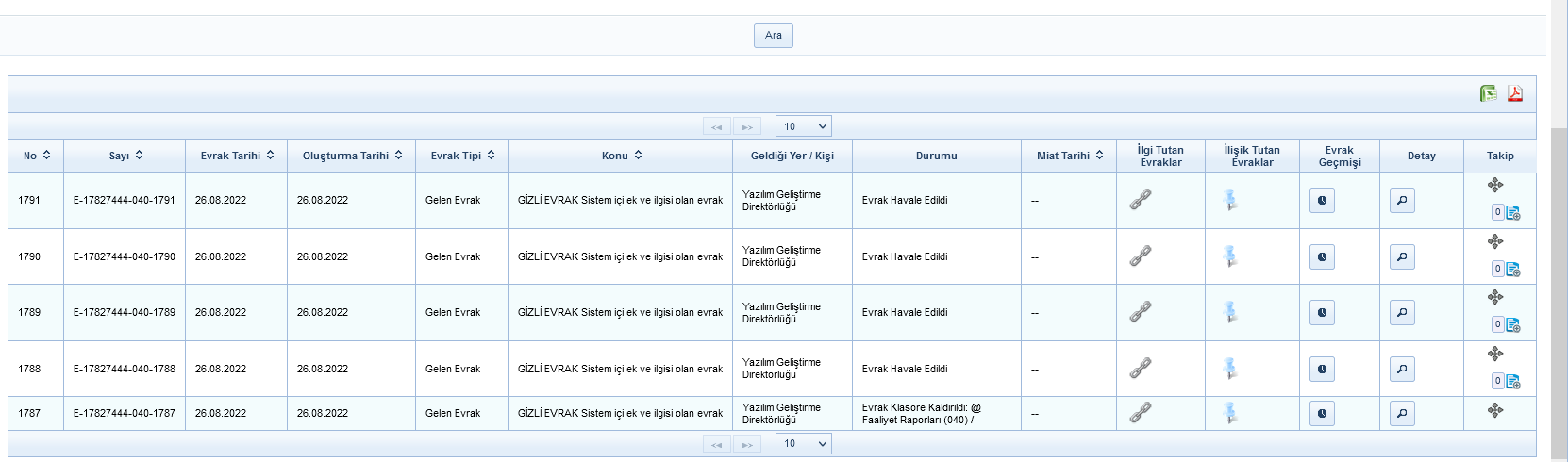Select the row cell E-17827444-040-1789
This screenshot has height=462, width=1568.
point(125,313)
